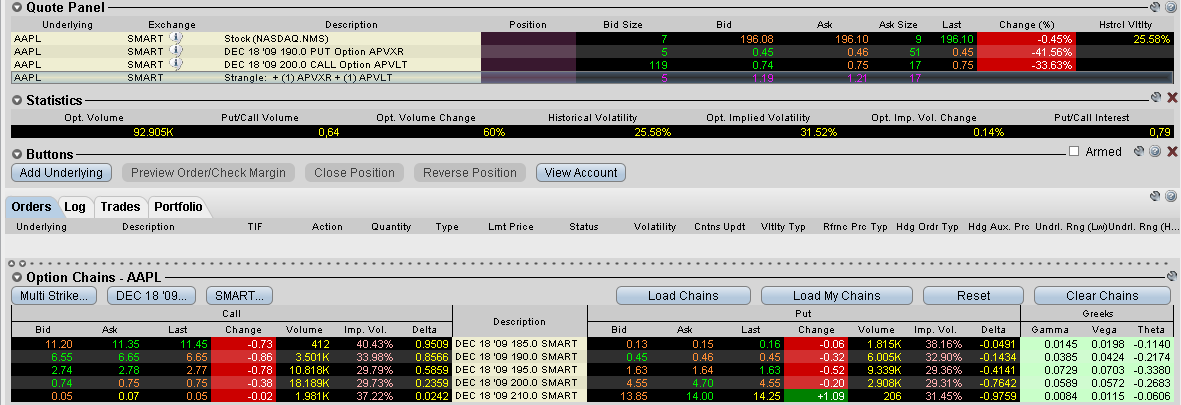Switch to the Orders tab
This screenshot has width=1181, height=405.
(x=31, y=206)
